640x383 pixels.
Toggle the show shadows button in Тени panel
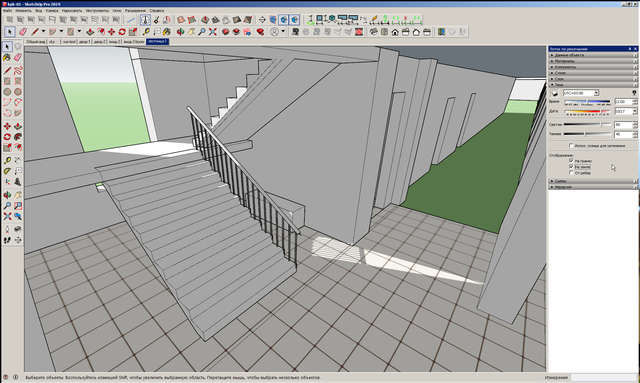[x=555, y=93]
